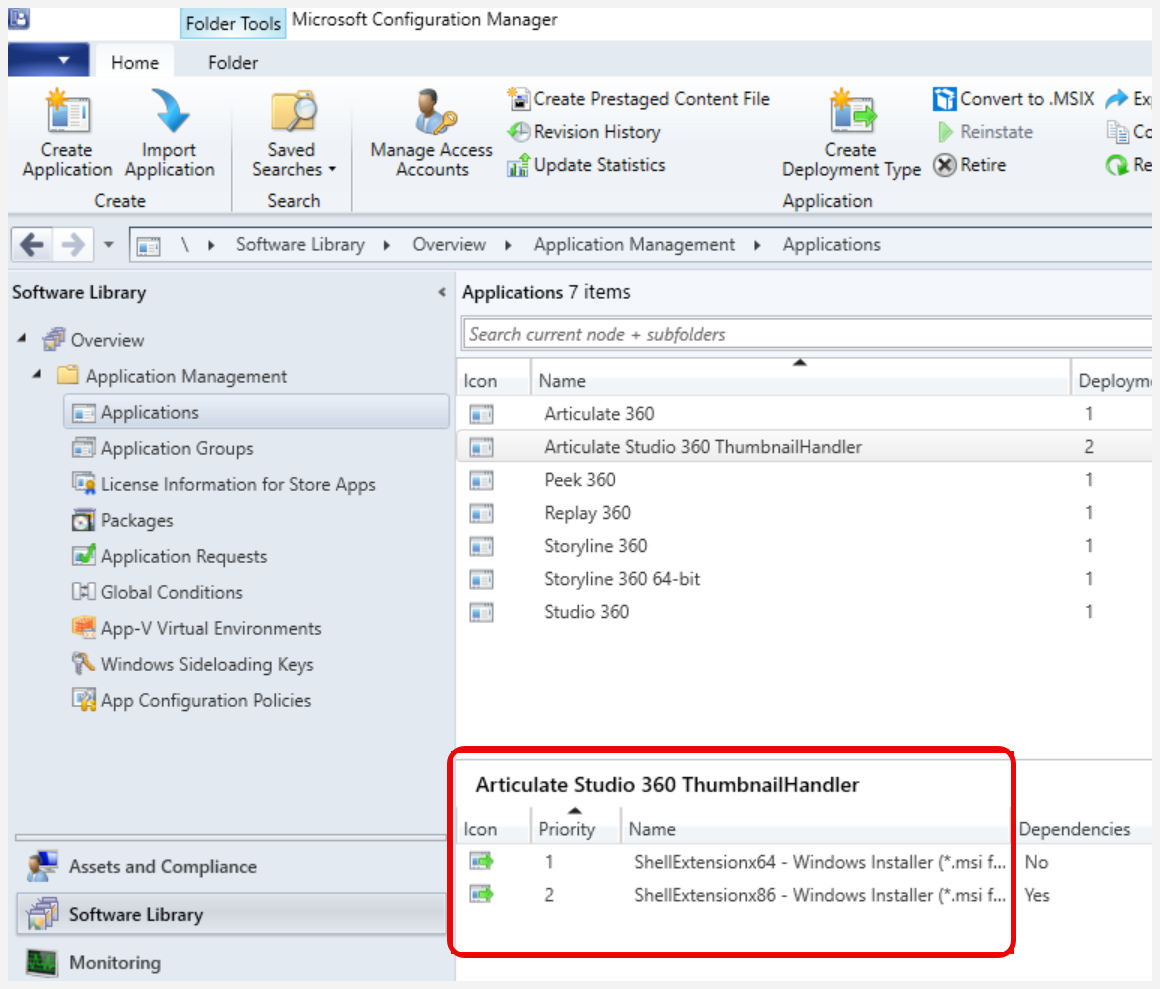Click the Monitoring workspace icon
The height and width of the screenshot is (989, 1160).
pyautogui.click(x=41, y=962)
